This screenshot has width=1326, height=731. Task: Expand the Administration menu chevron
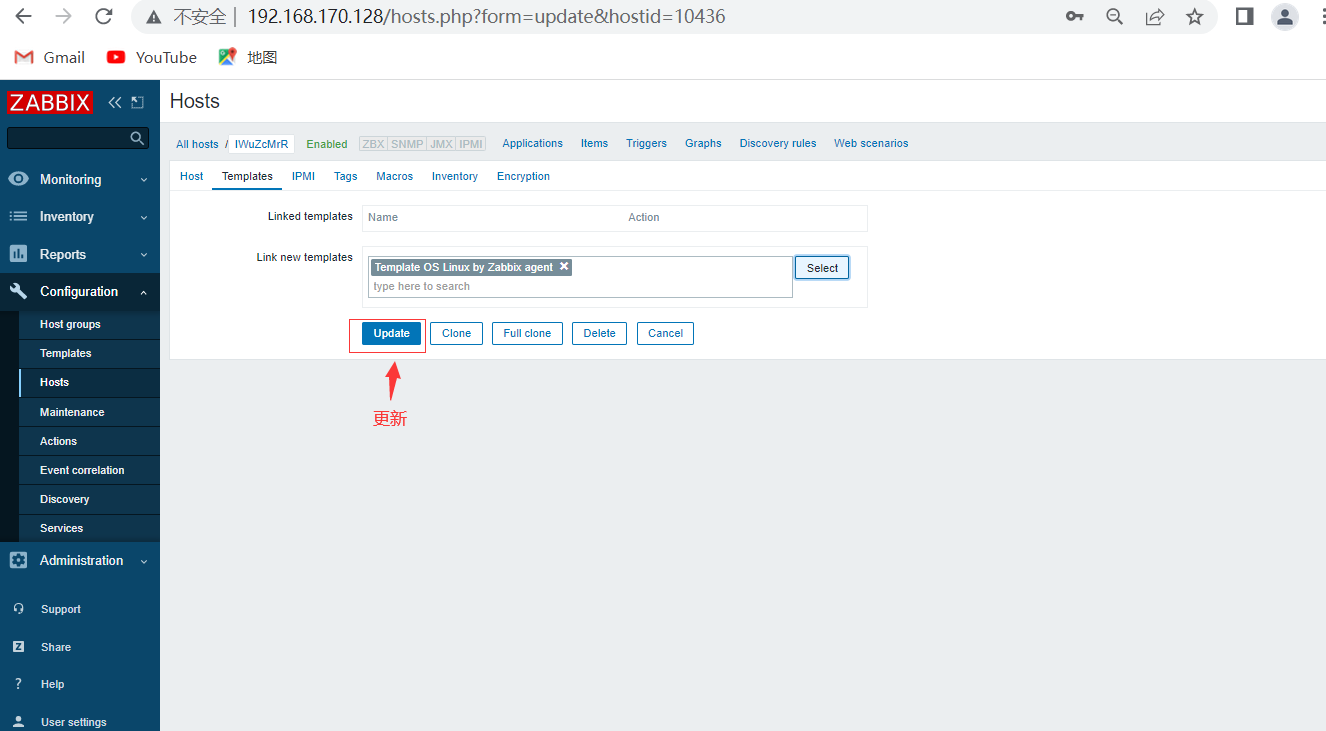(144, 561)
